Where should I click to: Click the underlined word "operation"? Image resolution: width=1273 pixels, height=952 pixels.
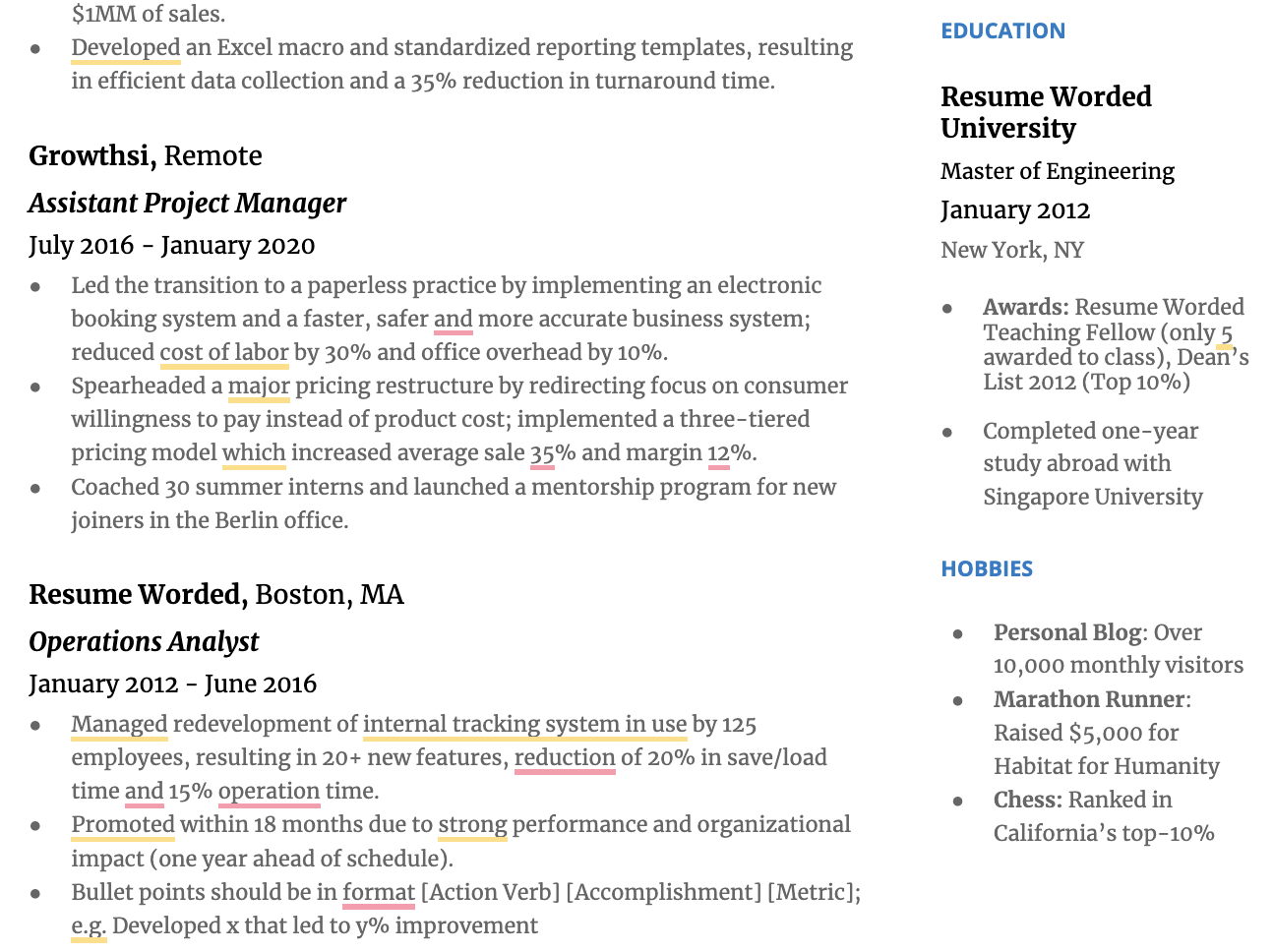coord(269,792)
